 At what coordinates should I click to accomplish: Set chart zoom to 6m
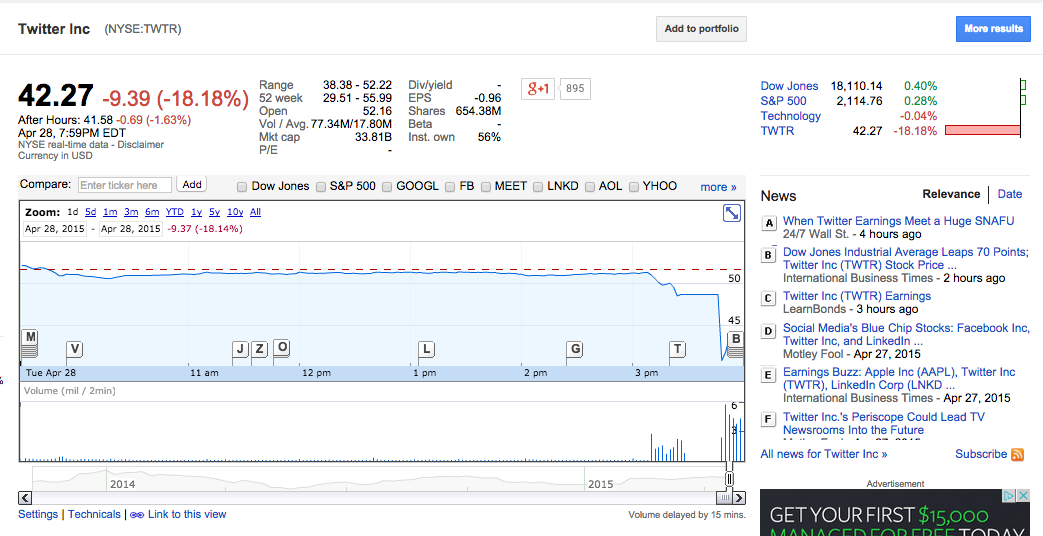pyautogui.click(x=152, y=212)
